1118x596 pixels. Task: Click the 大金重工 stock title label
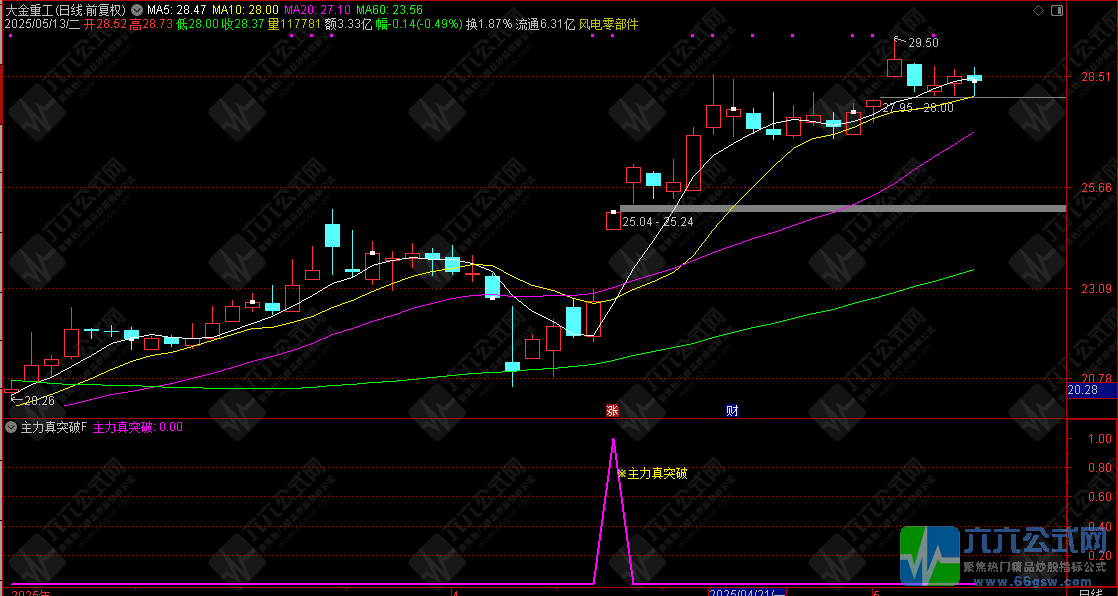pyautogui.click(x=31, y=10)
